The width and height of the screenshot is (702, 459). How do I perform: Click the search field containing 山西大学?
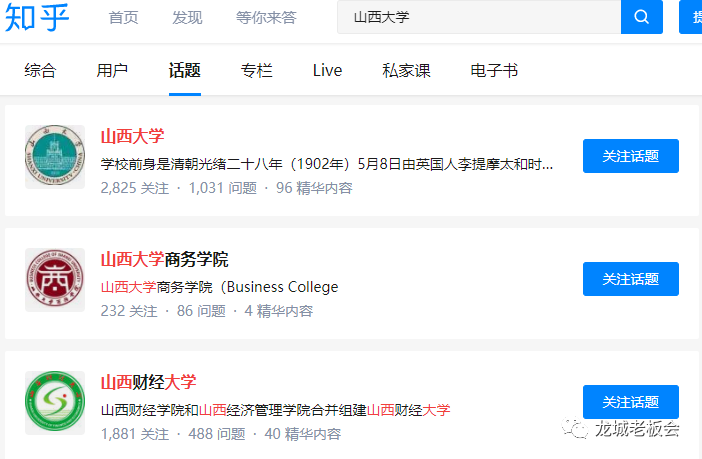(479, 17)
